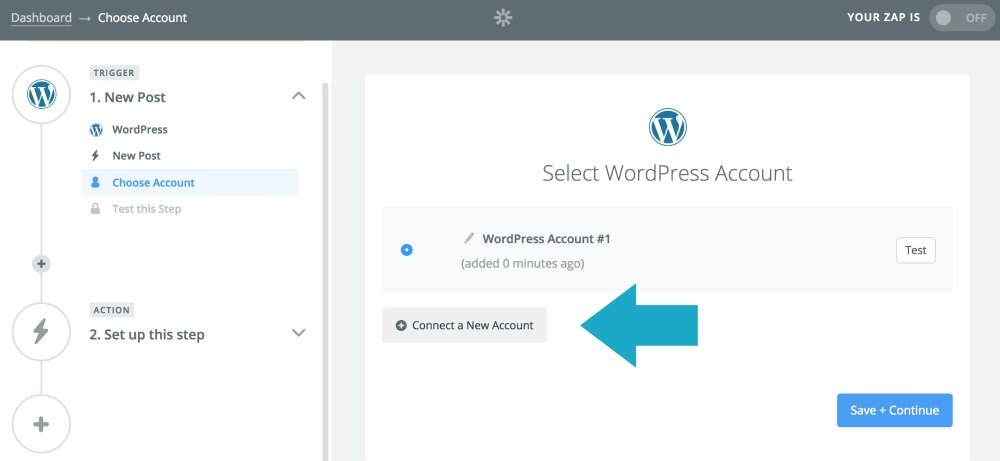
Task: Click the ACTION label badge
Action: [112, 310]
